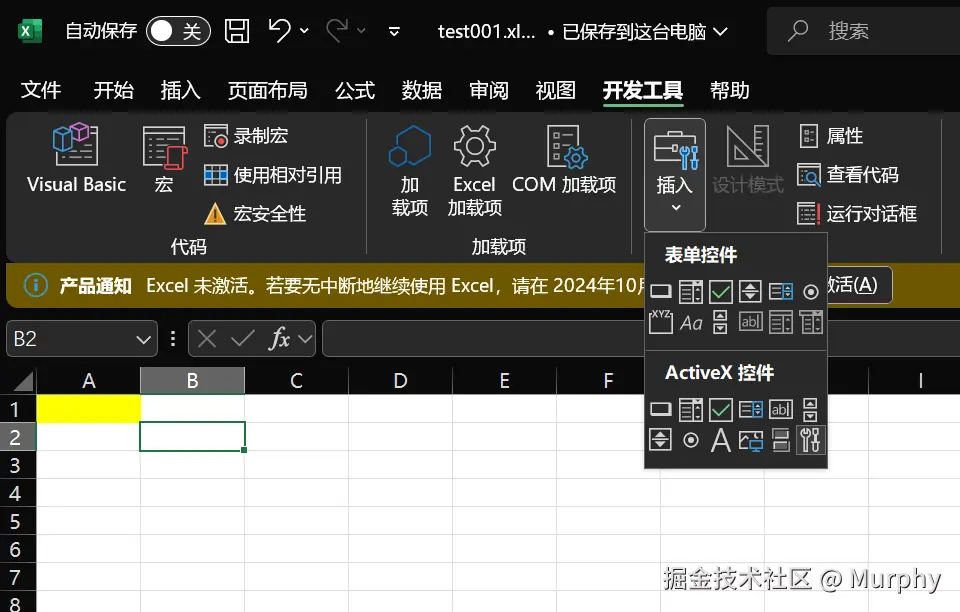Insert an ActiveX abl text box
Image resolution: width=960 pixels, height=612 pixels.
(x=781, y=409)
